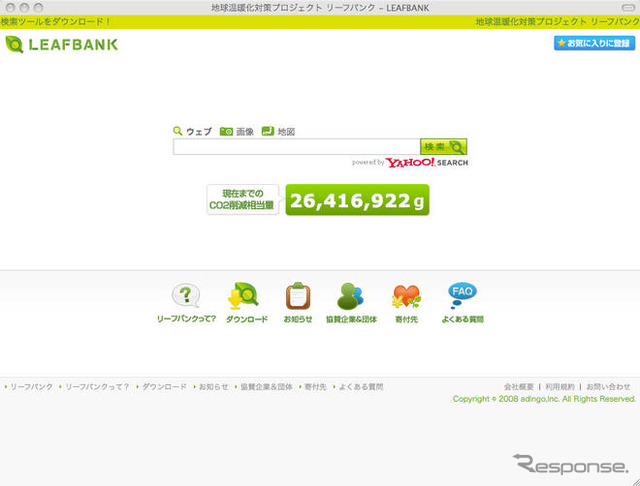Click footer link リーフバンク
The width and height of the screenshot is (640, 486).
tap(31, 386)
